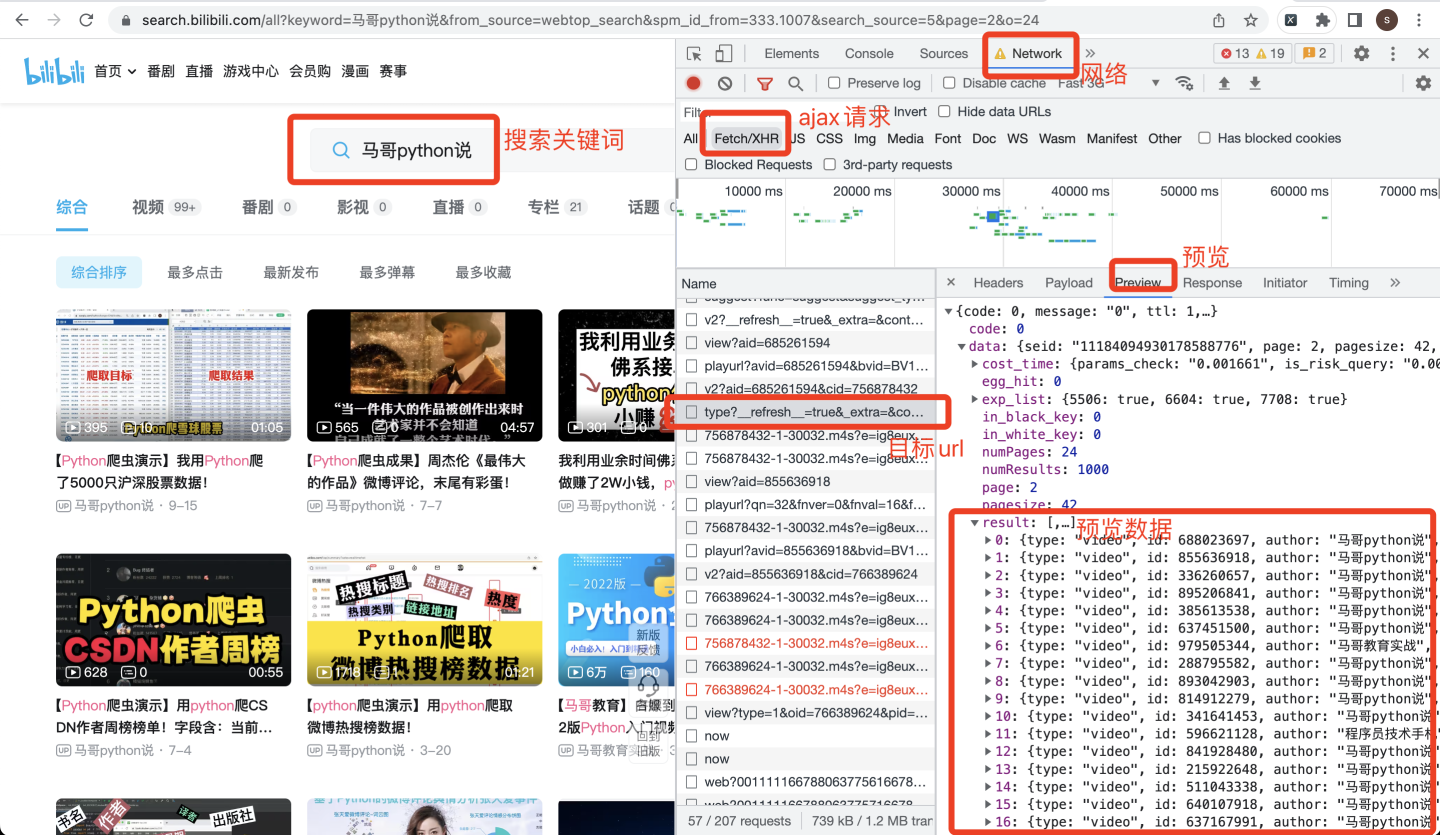The width and height of the screenshot is (1440, 835).
Task: Open network search magnifier icon
Action: pos(795,84)
